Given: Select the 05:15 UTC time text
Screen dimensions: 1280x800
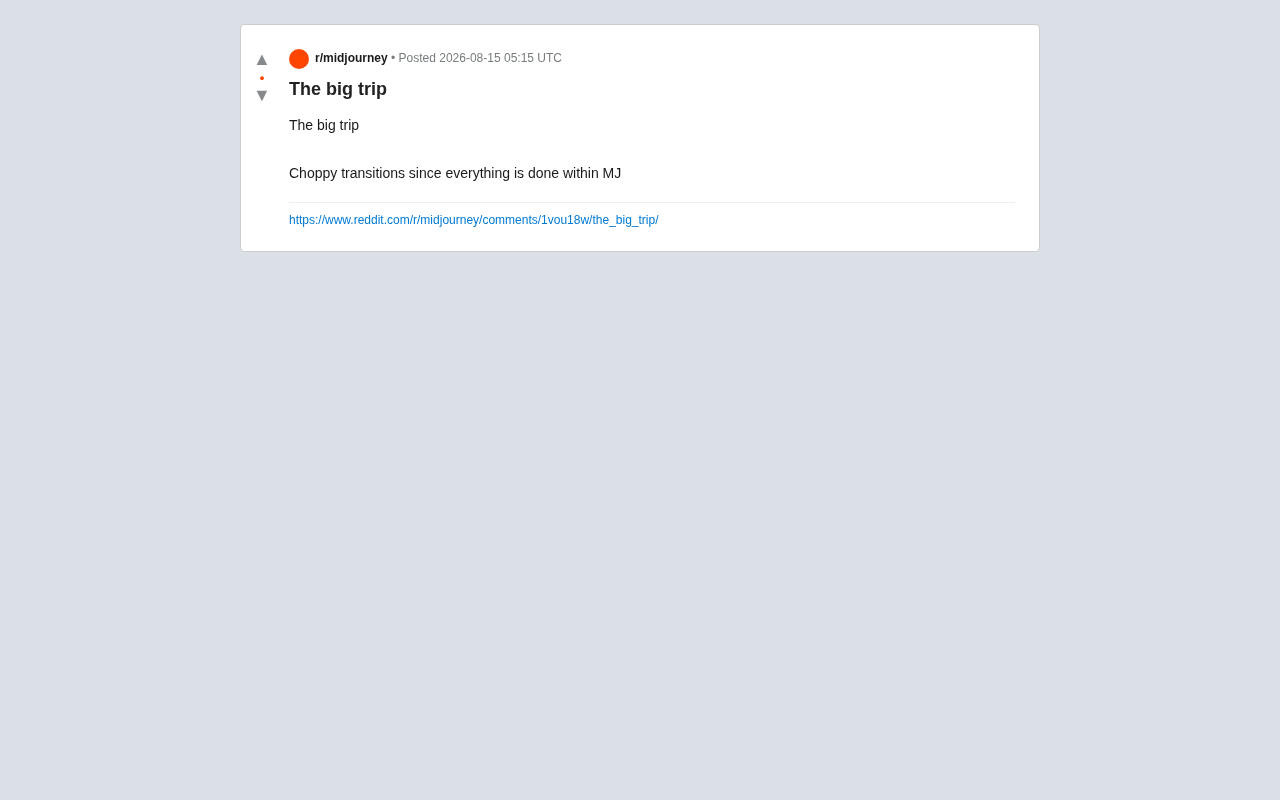Looking at the screenshot, I should (x=533, y=58).
